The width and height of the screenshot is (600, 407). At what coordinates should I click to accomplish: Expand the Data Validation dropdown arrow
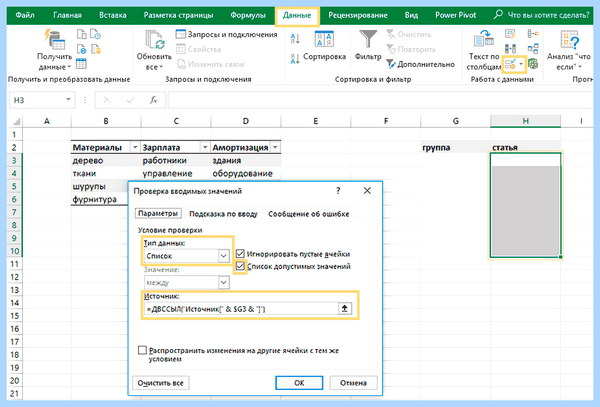pos(521,64)
